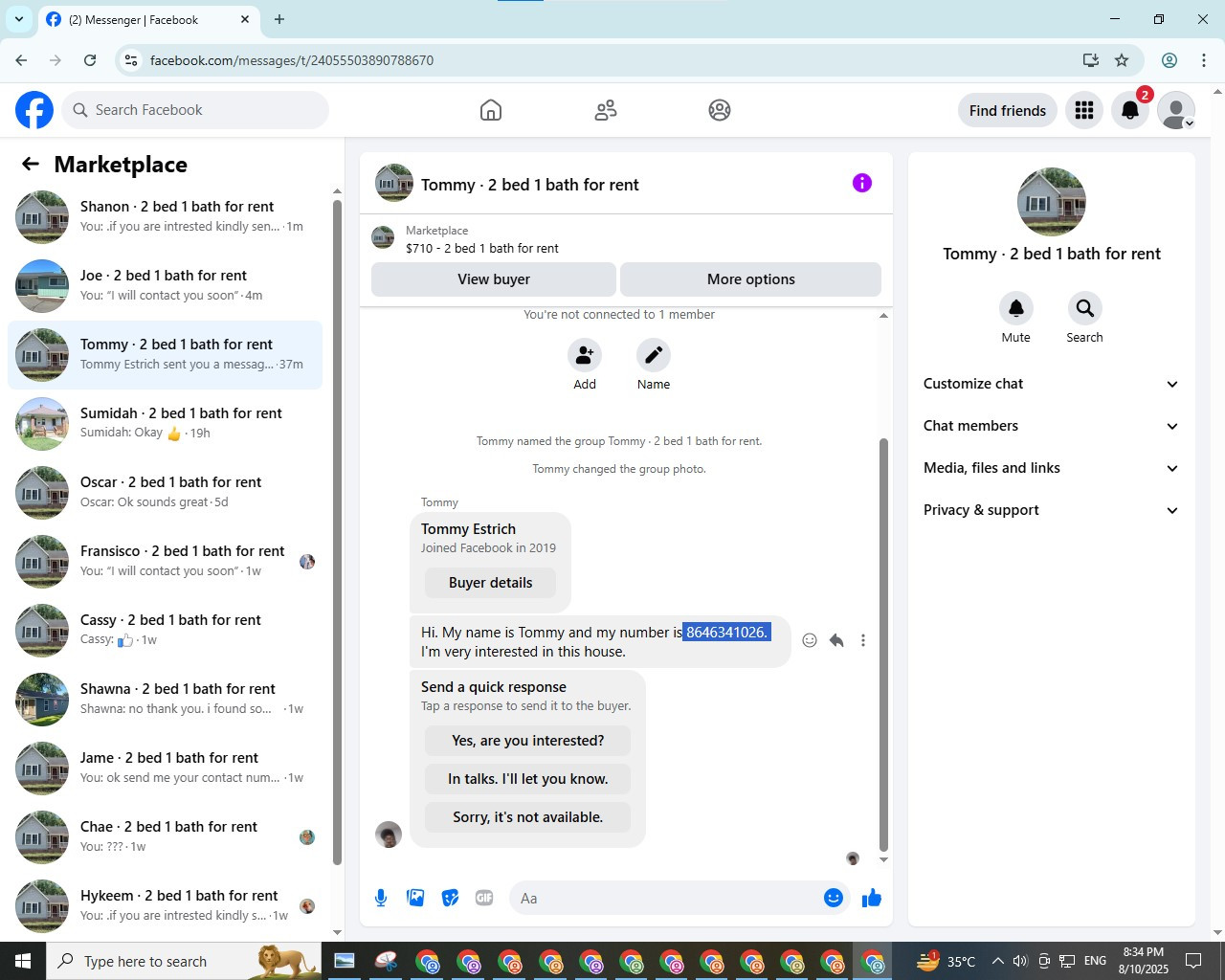Open the Jame conversation
This screenshot has height=980, width=1225.
165,768
